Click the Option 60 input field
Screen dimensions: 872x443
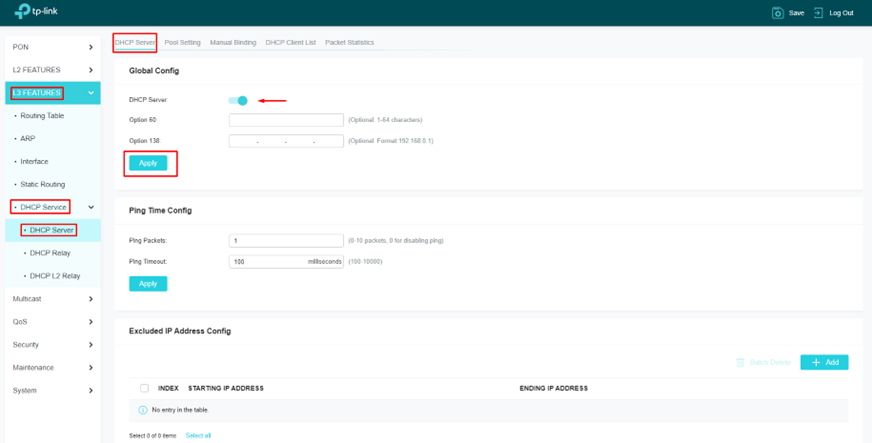click(286, 120)
